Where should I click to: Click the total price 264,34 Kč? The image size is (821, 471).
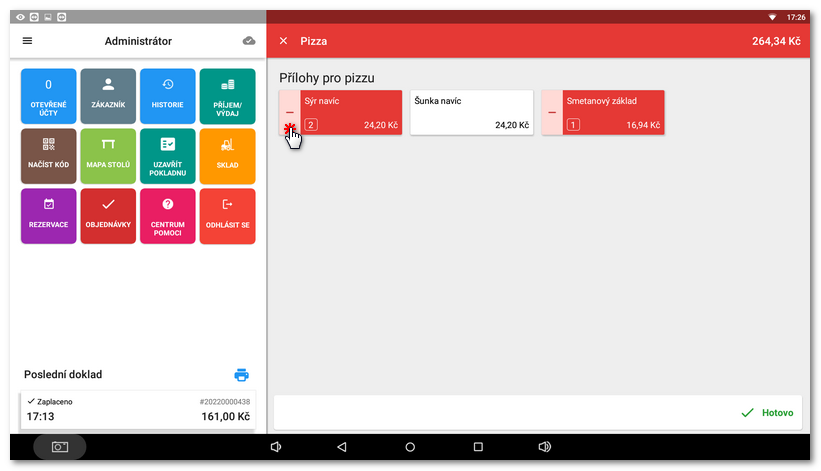(x=776, y=41)
